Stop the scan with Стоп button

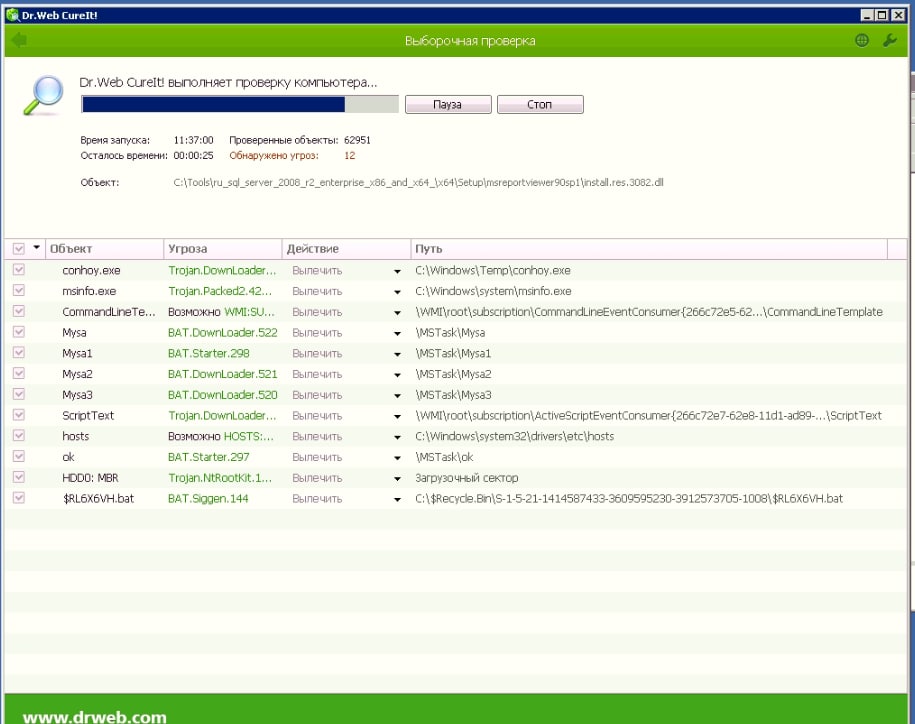tap(540, 104)
